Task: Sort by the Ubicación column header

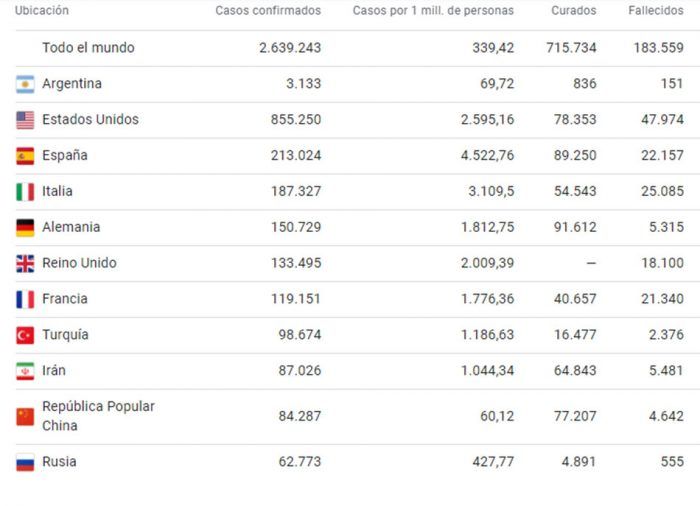Action: point(42,10)
